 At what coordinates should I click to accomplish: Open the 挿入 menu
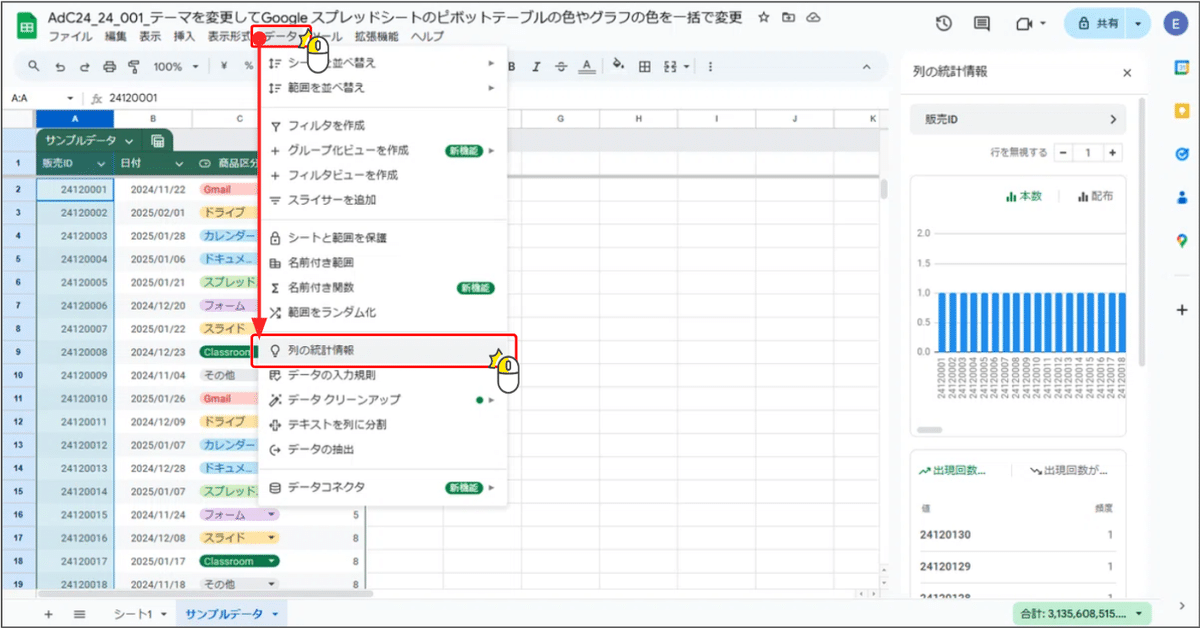coord(184,36)
